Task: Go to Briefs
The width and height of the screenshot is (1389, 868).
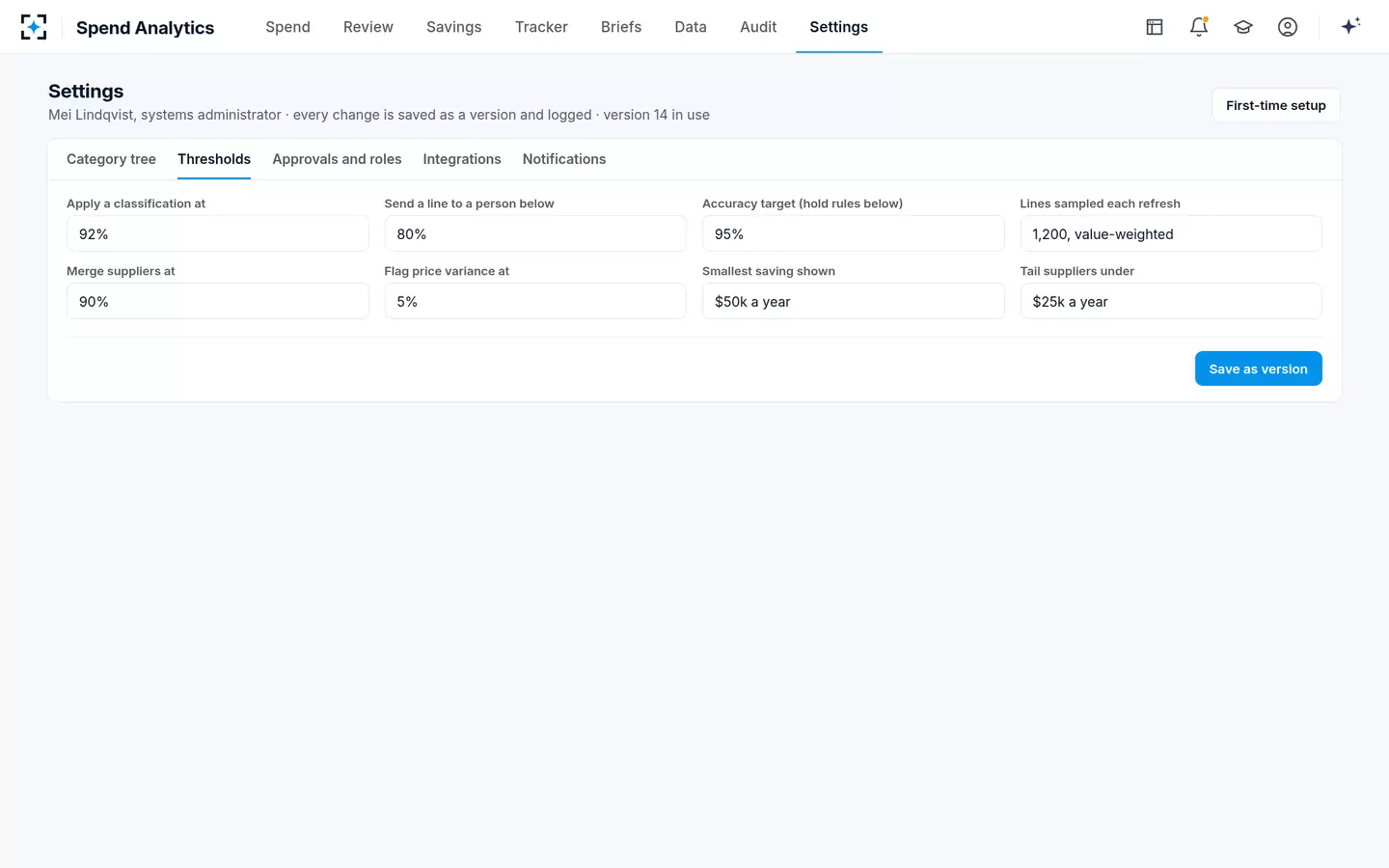Action: point(621,27)
